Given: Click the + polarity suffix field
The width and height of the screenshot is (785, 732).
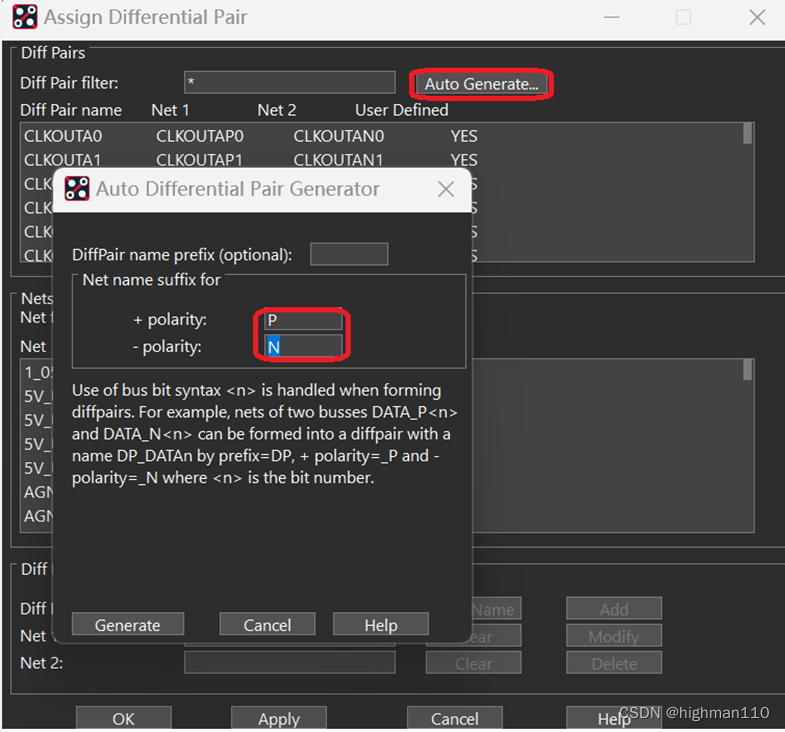Looking at the screenshot, I should pyautogui.click(x=304, y=321).
